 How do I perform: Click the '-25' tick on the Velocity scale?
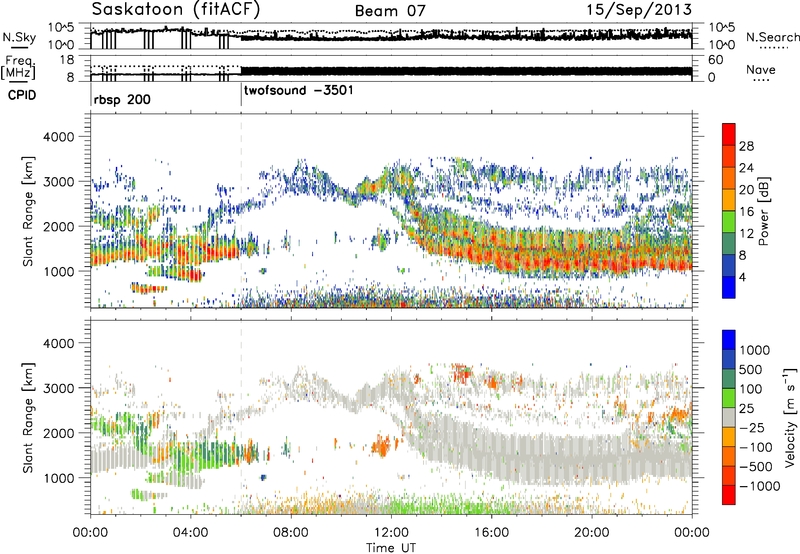750,427
